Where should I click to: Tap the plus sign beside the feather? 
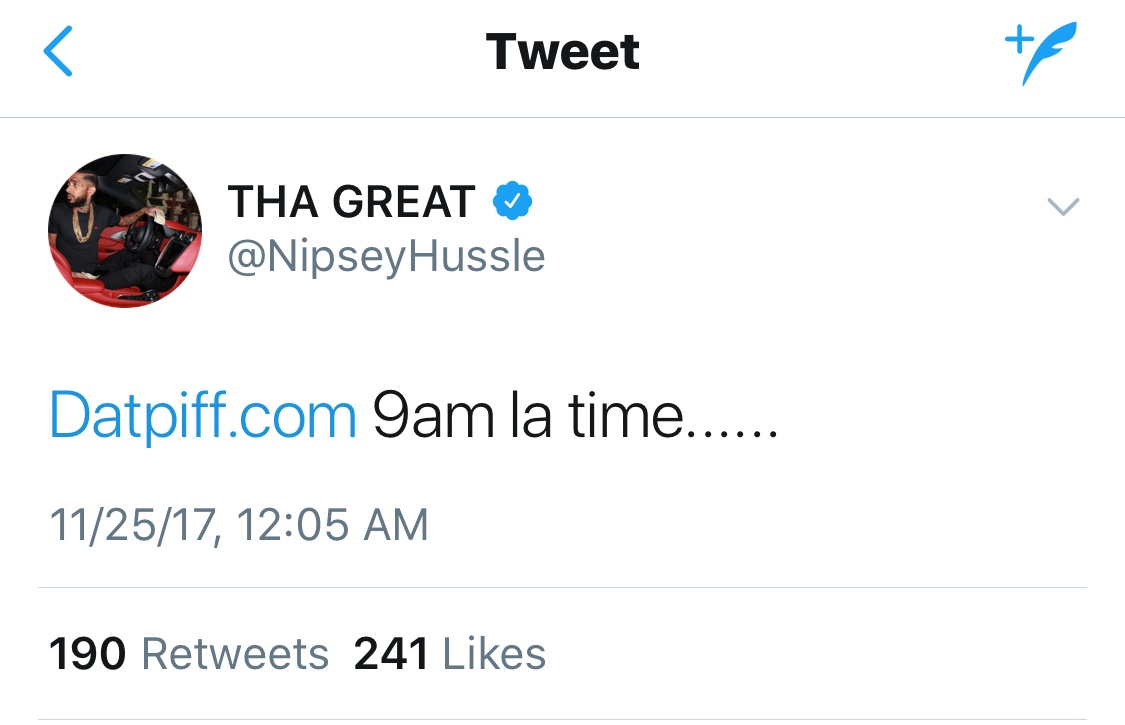coord(1019,39)
